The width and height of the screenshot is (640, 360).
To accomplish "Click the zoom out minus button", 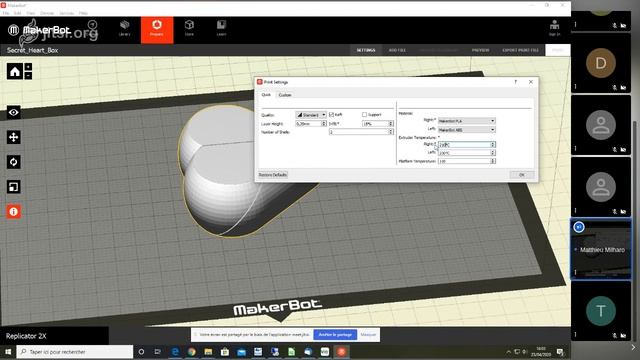I will click(28, 76).
